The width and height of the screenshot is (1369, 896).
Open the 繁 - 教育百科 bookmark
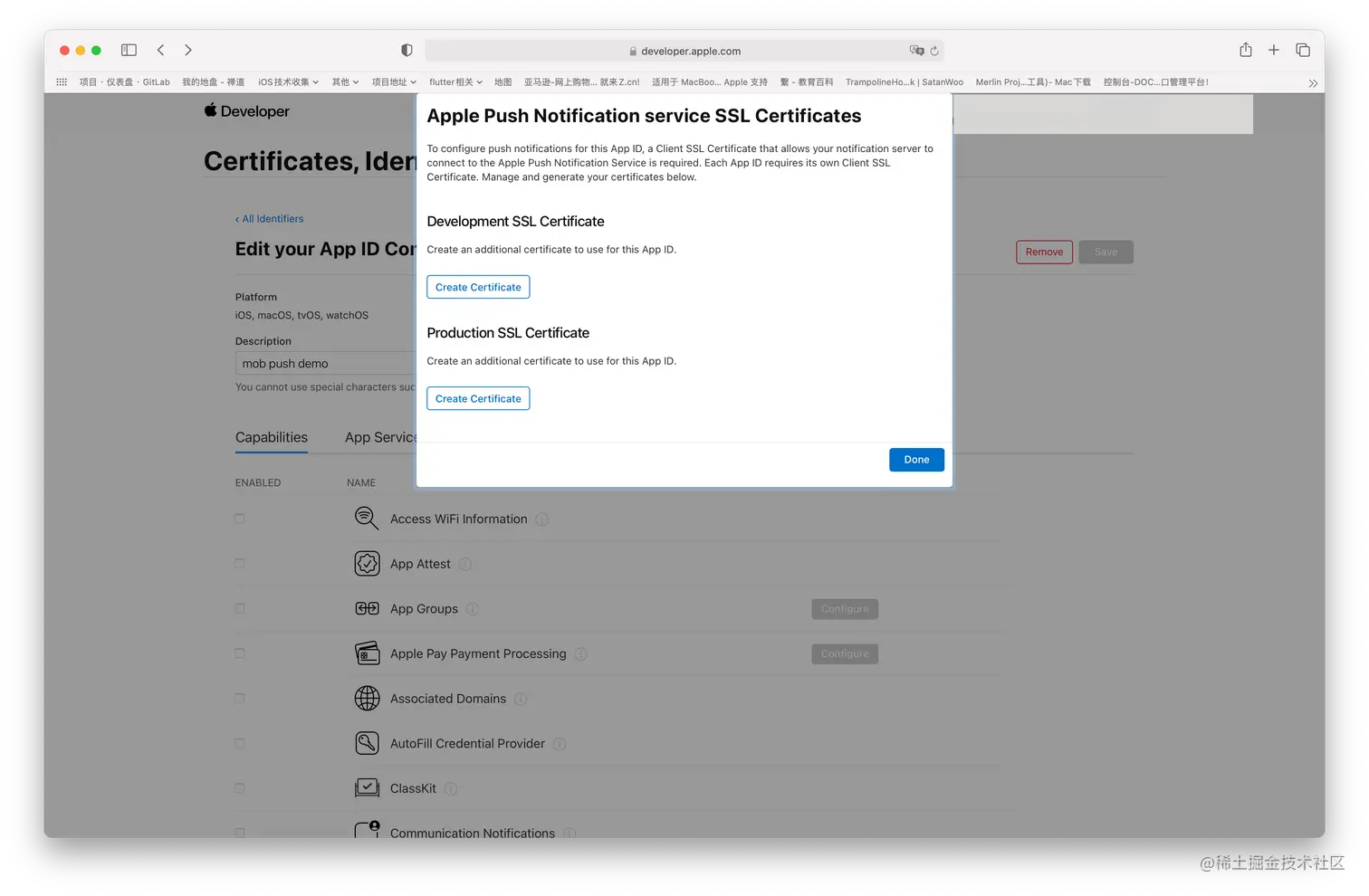click(806, 82)
